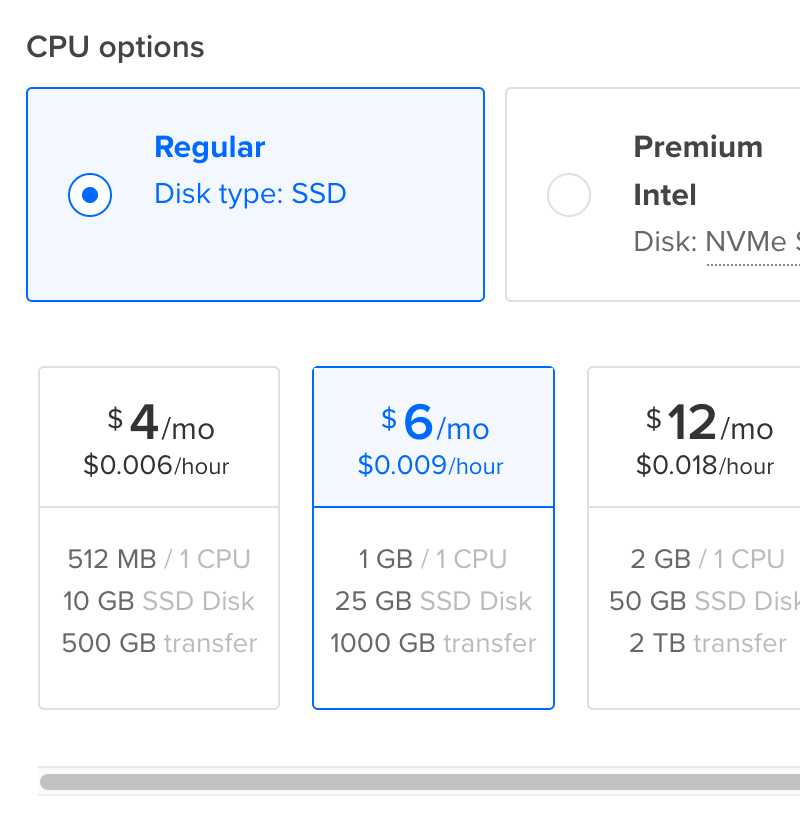Select the $6/mo plan

point(433,538)
